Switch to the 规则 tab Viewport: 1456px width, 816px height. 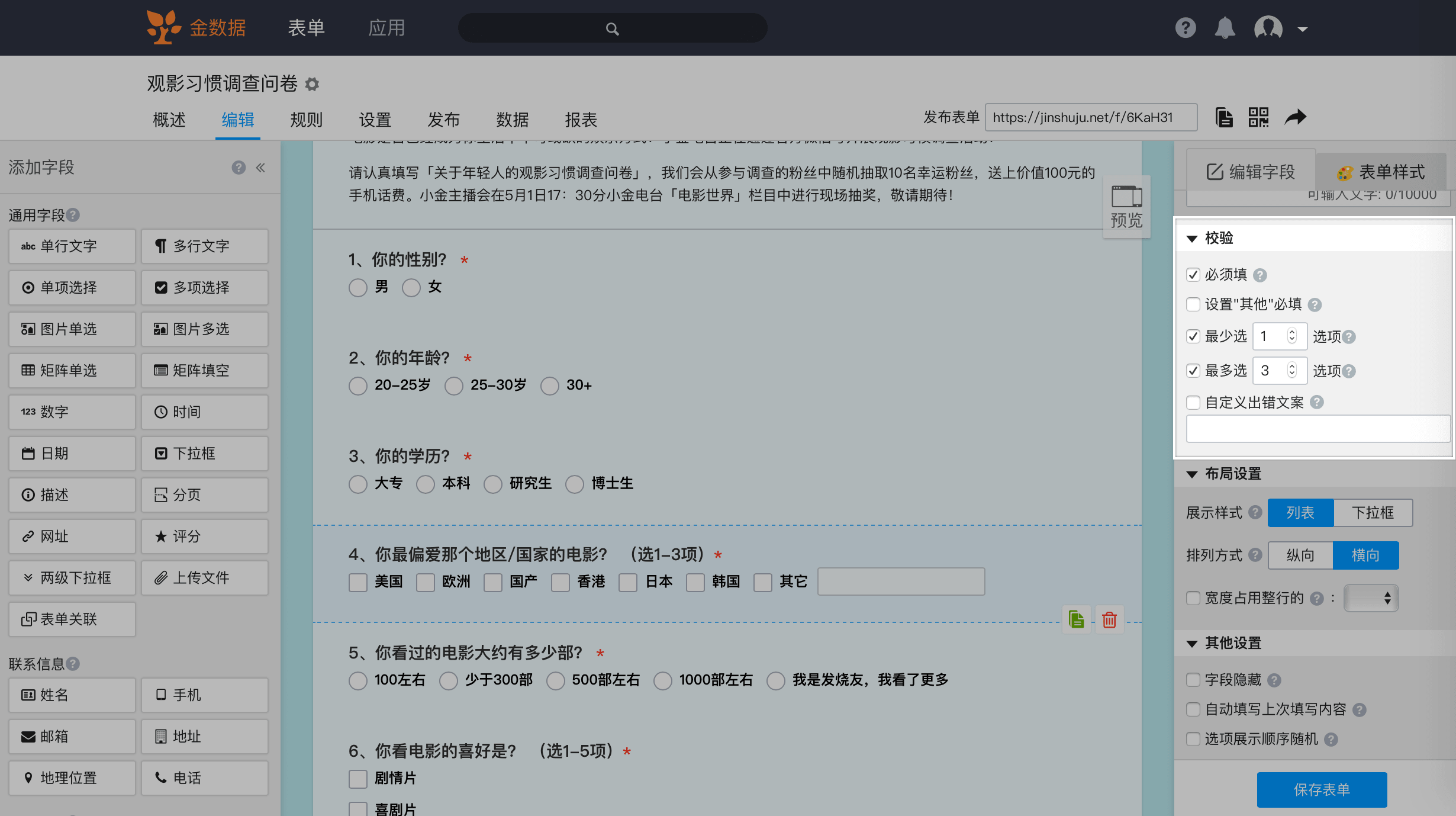(x=306, y=120)
